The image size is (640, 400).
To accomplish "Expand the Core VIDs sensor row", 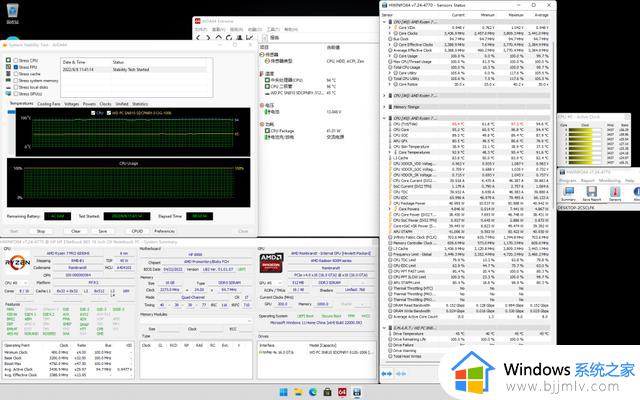I will pyautogui.click(x=390, y=27).
